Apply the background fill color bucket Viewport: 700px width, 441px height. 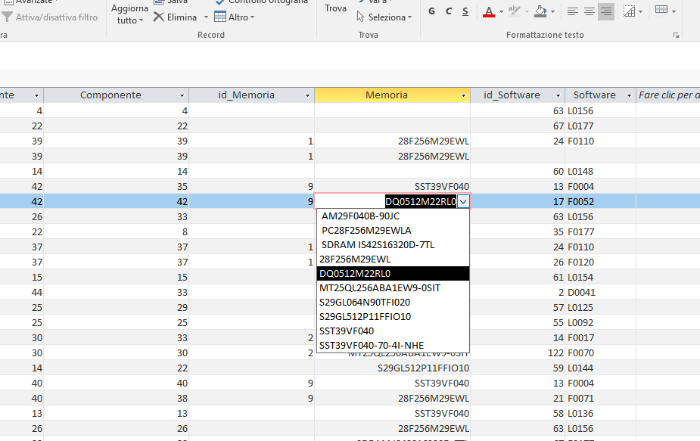pos(540,11)
